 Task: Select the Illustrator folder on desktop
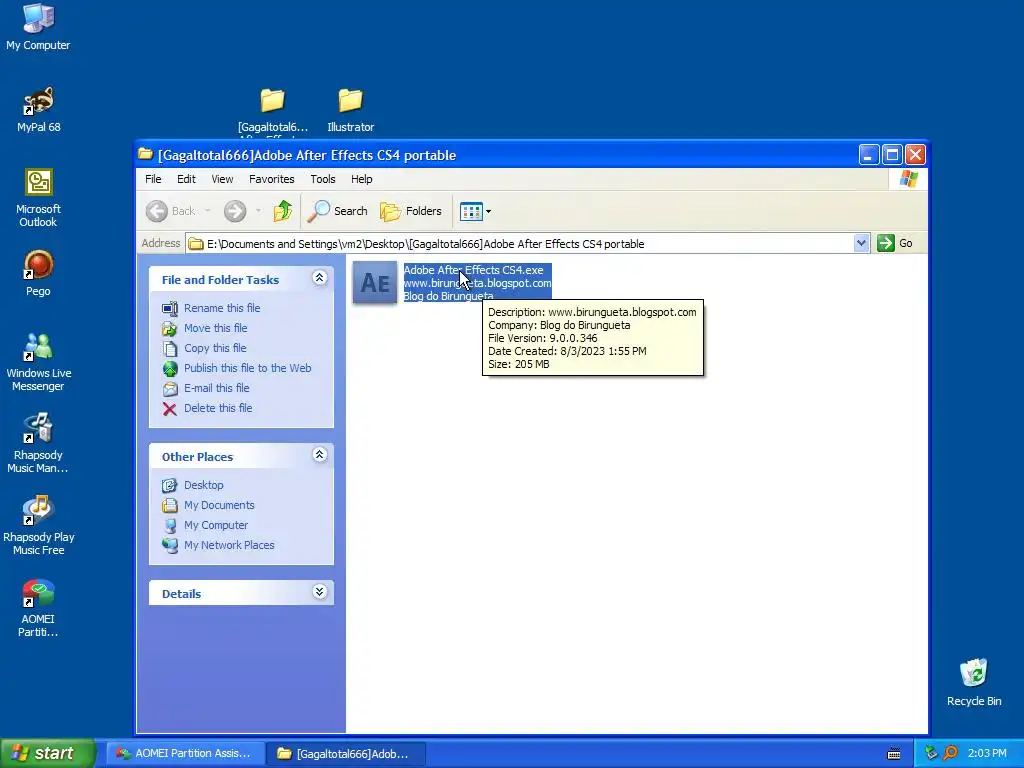[350, 110]
